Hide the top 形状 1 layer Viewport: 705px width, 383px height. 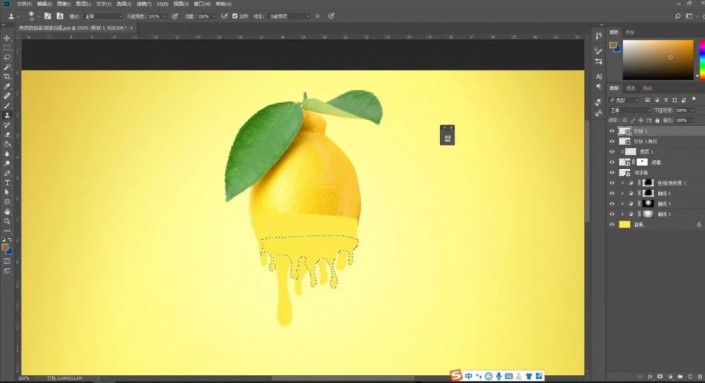point(611,131)
